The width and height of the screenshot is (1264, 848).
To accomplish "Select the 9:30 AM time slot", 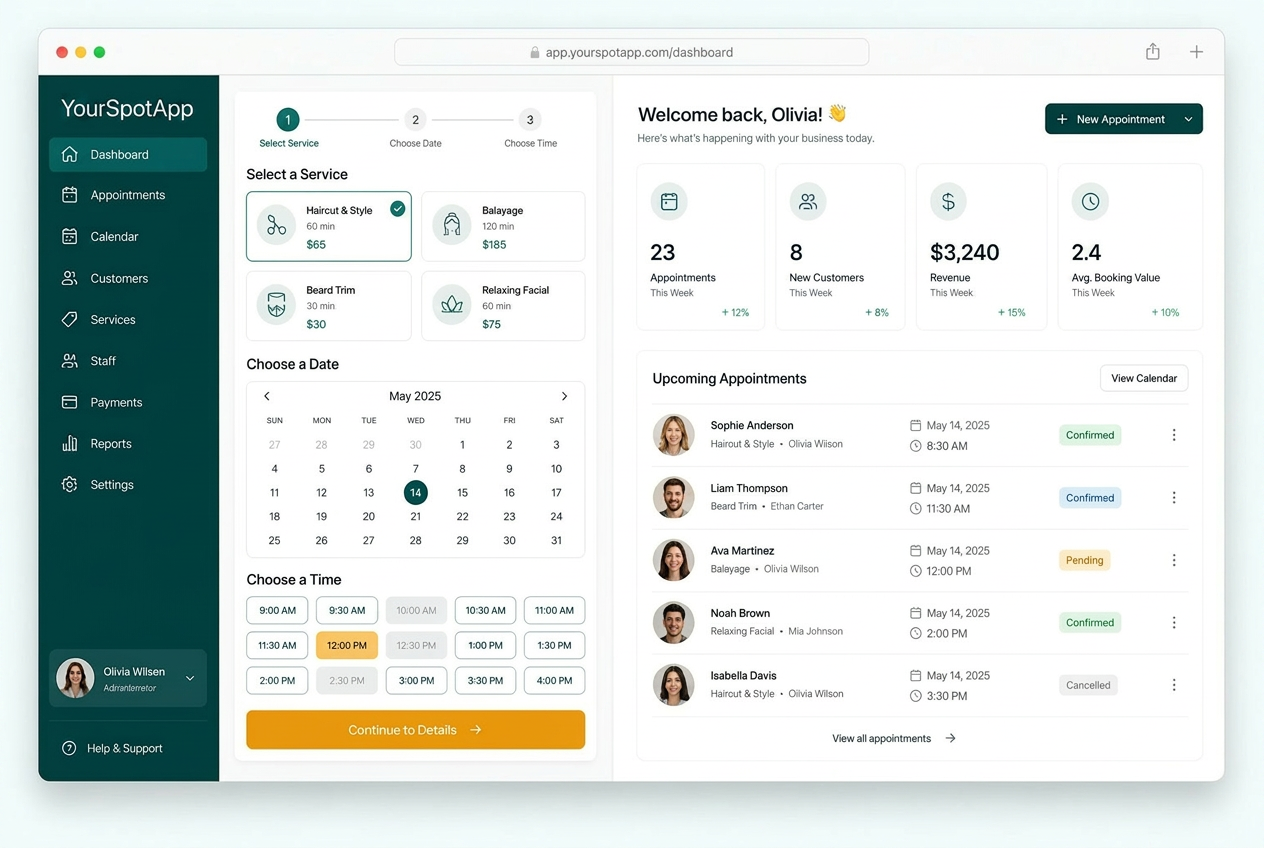I will coord(347,610).
